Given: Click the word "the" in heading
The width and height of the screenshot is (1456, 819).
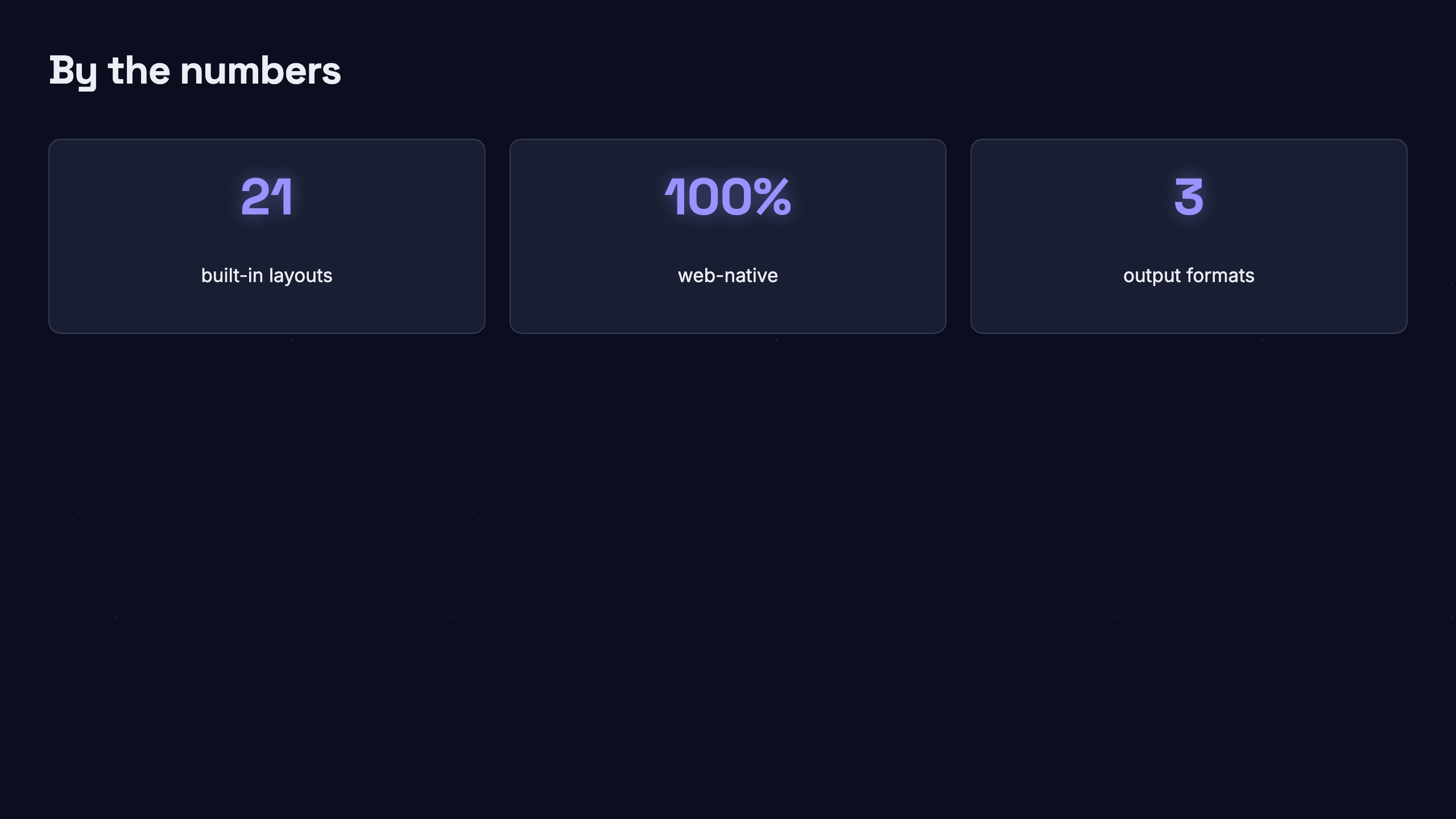Looking at the screenshot, I should coord(139,72).
